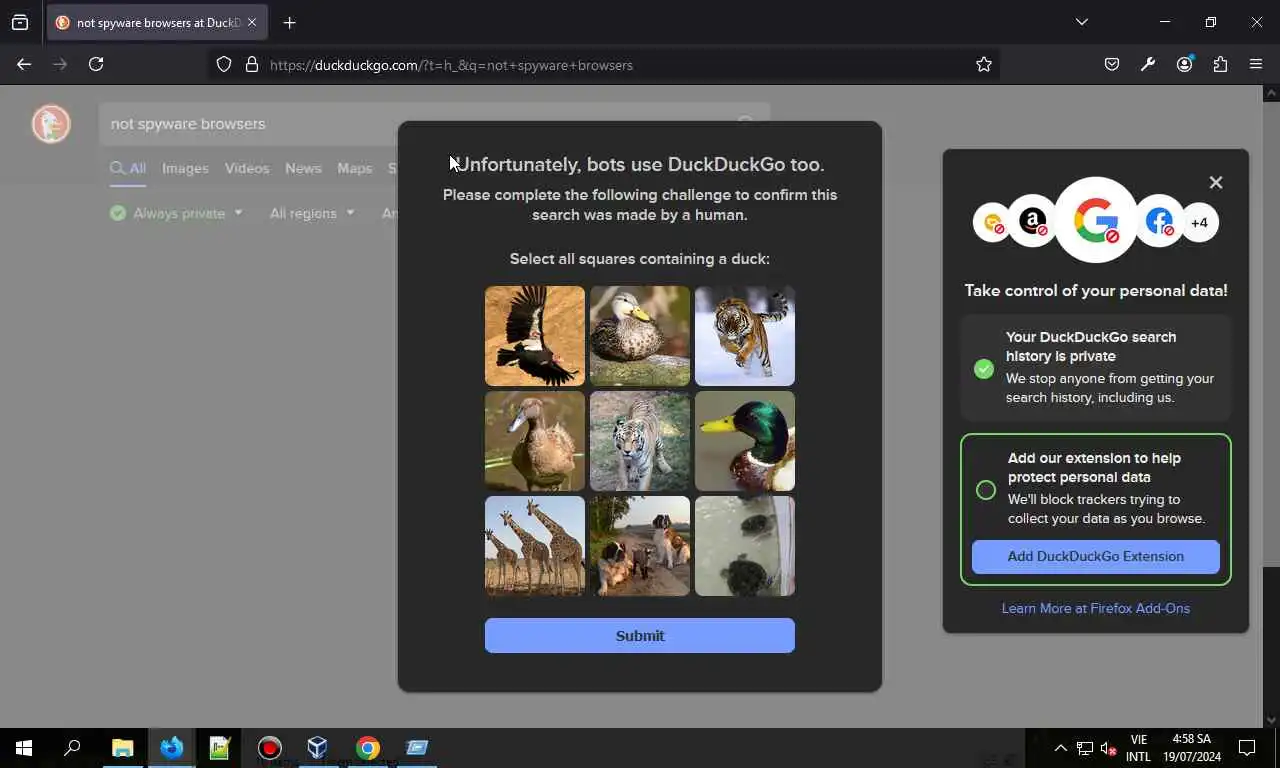Viewport: 1280px width, 768px height.
Task: Open the VirtualBox taskbar icon
Action: (318, 748)
